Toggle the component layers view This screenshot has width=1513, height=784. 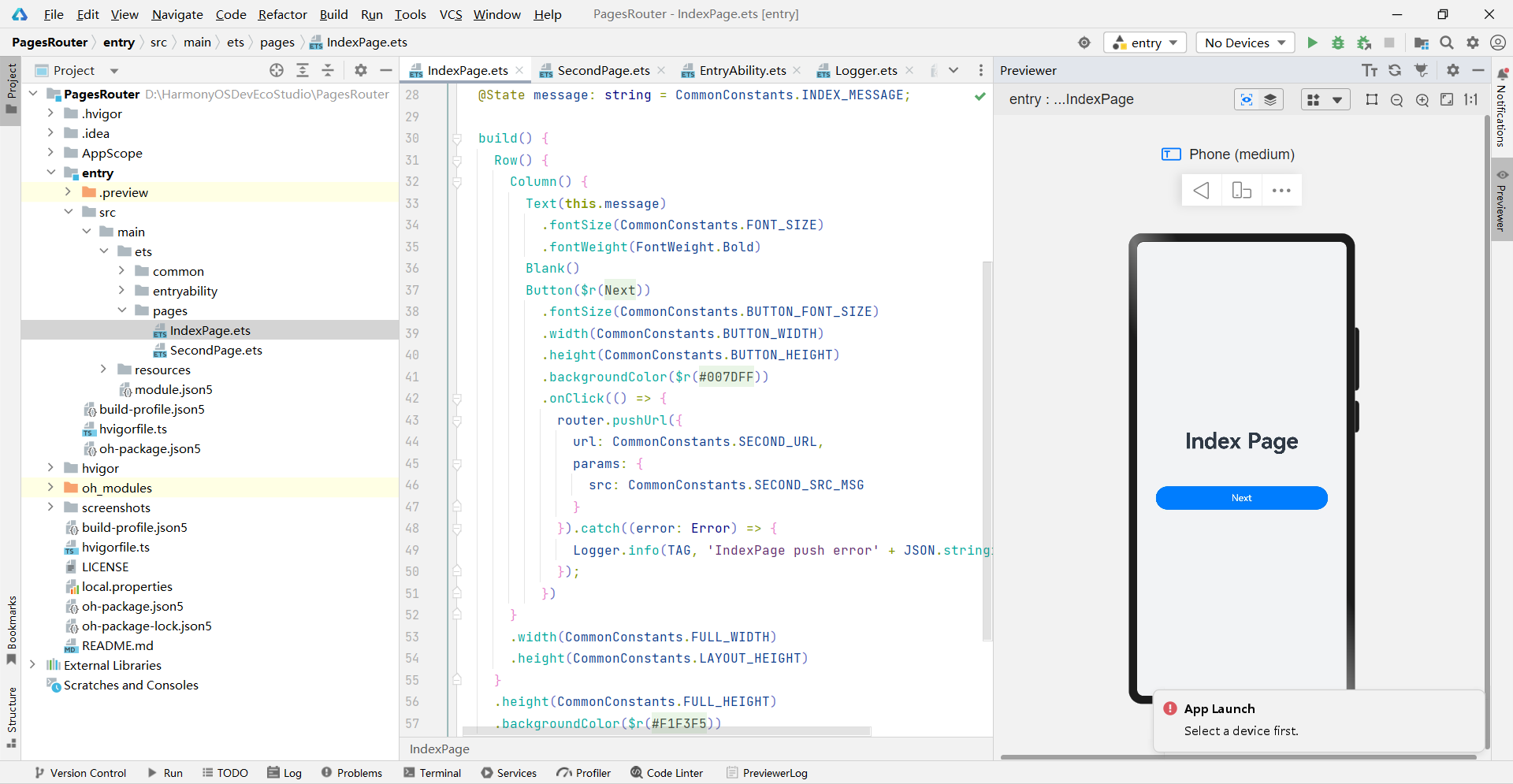click(1270, 99)
